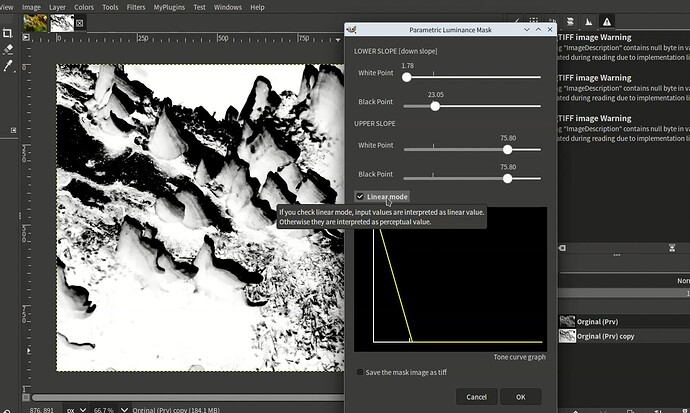Click Cancel in Parametric Luminance Mask
The image size is (690, 413).
click(x=477, y=397)
